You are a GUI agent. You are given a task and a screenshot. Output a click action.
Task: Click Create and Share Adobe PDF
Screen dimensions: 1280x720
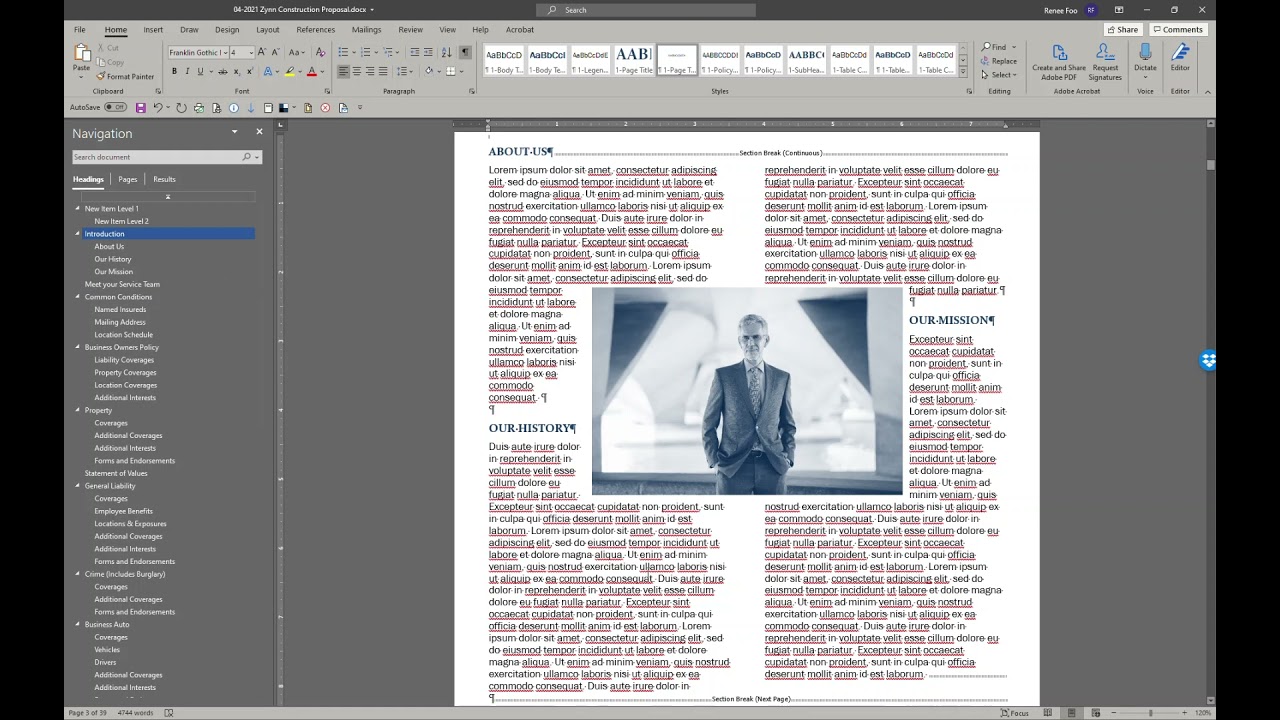tap(1059, 60)
